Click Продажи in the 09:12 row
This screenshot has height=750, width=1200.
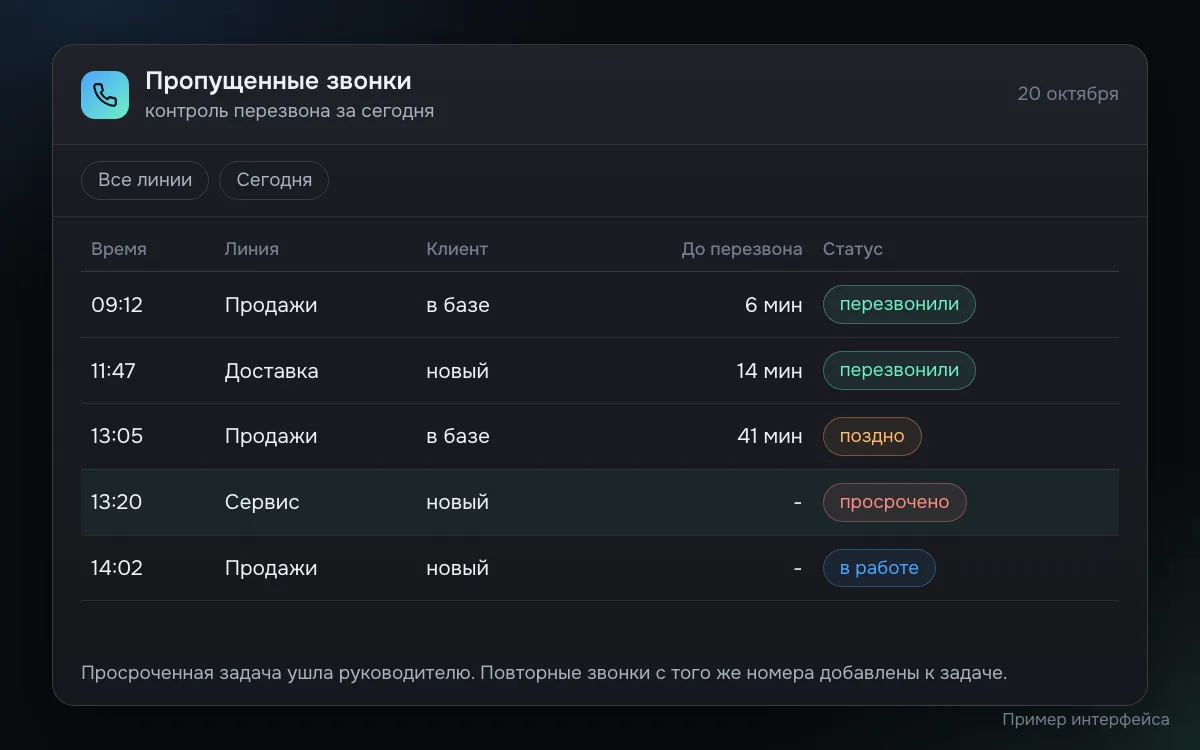271,305
